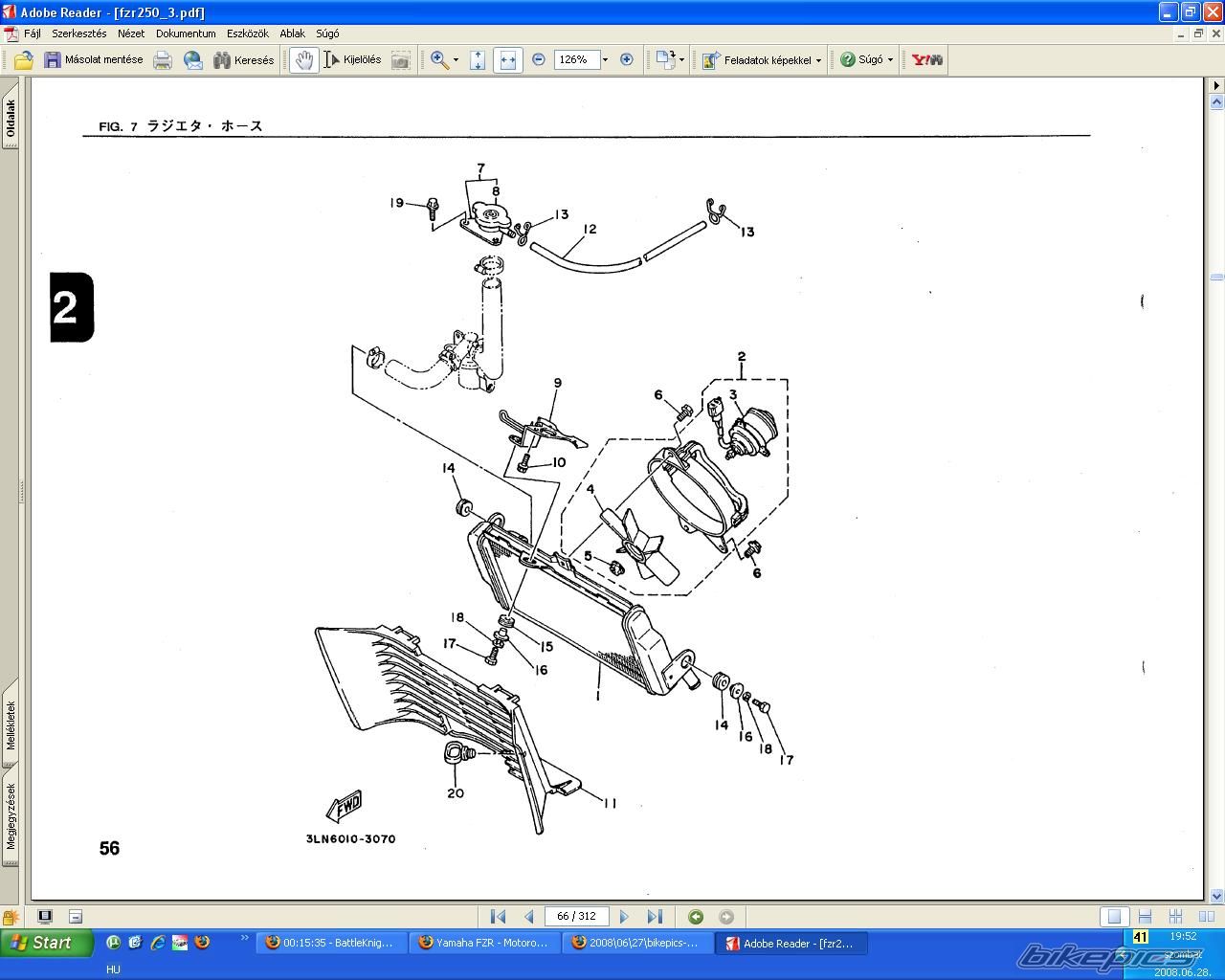Click the grey Next View button
Viewport: 1225px width, 980px height.
tap(726, 917)
